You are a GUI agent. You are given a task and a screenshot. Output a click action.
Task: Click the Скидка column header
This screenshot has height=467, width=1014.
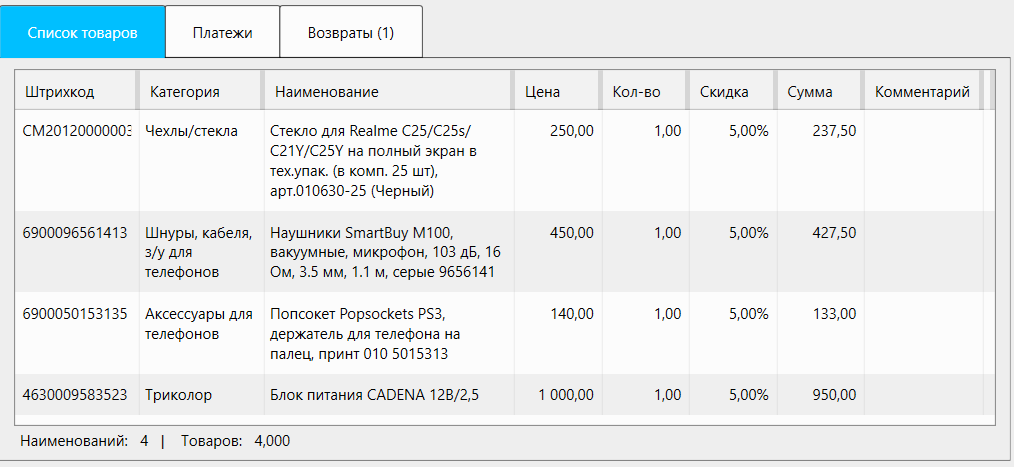click(x=724, y=92)
